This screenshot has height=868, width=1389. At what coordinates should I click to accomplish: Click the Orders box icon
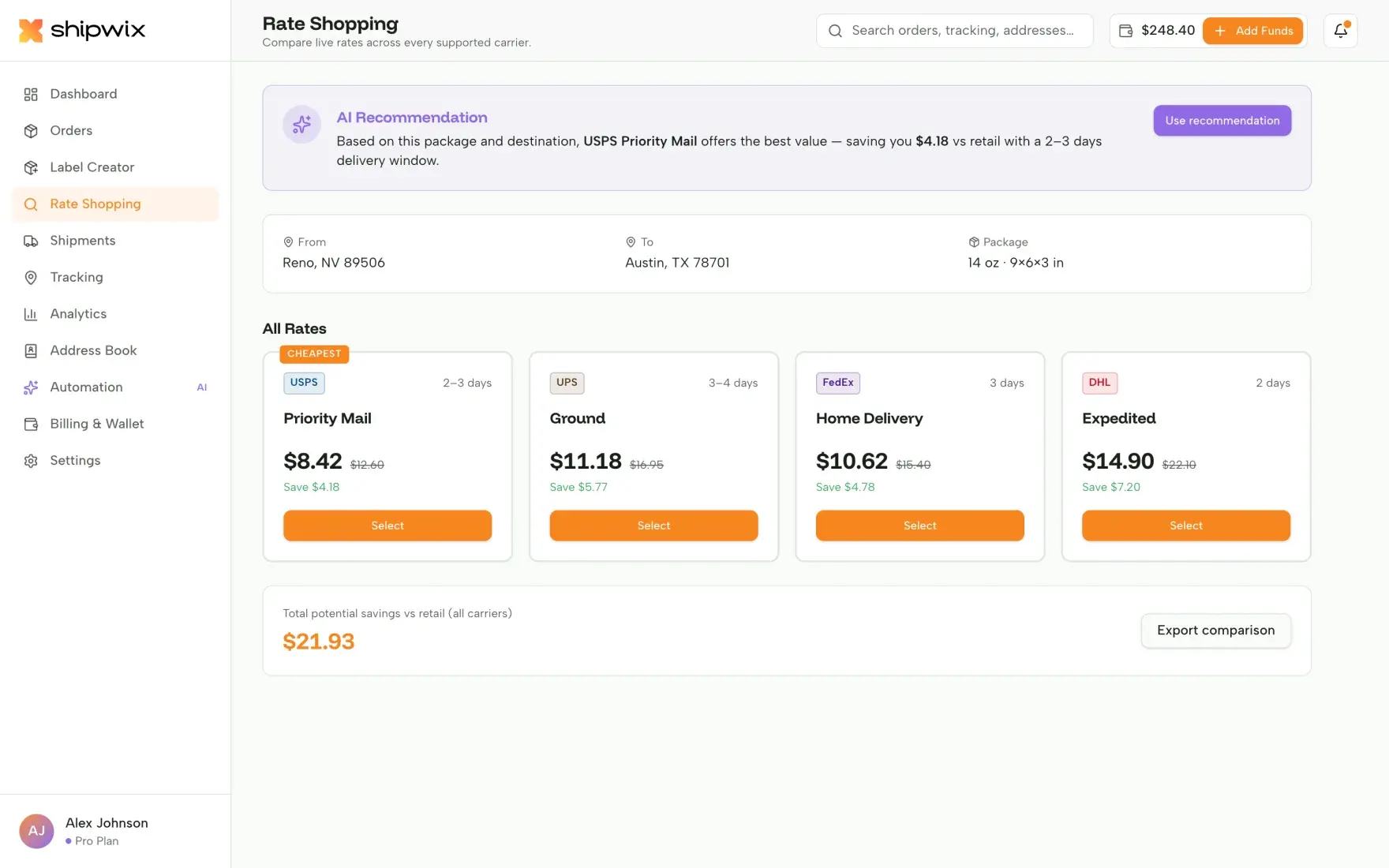pos(31,131)
